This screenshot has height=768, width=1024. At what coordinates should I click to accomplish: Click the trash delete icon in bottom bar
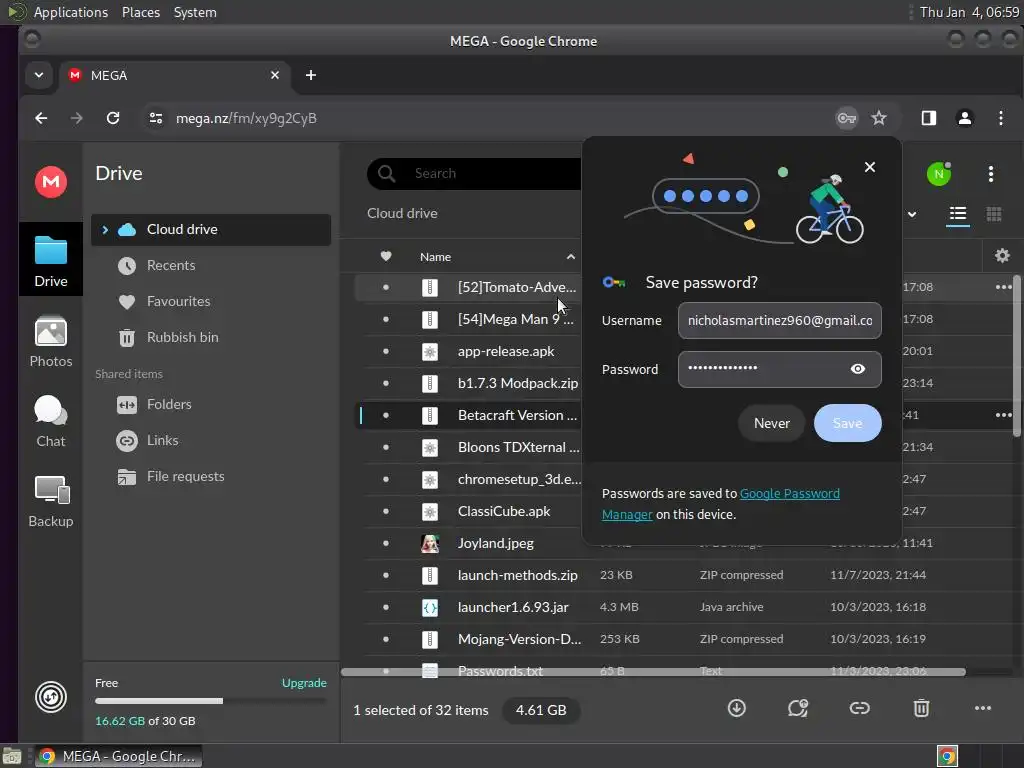point(921,708)
